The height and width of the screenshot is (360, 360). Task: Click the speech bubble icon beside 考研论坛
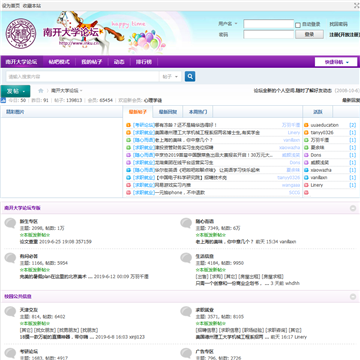pos(10,353)
